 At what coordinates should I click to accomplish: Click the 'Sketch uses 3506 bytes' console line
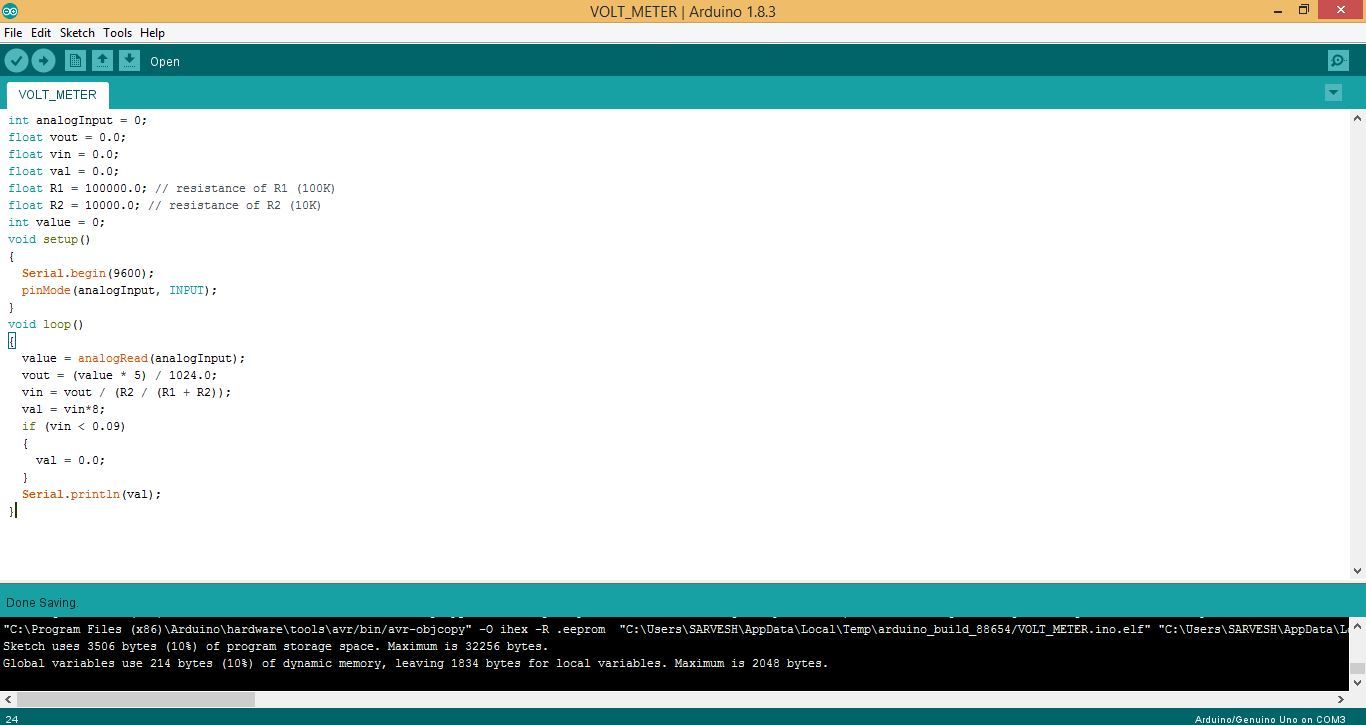(275, 646)
